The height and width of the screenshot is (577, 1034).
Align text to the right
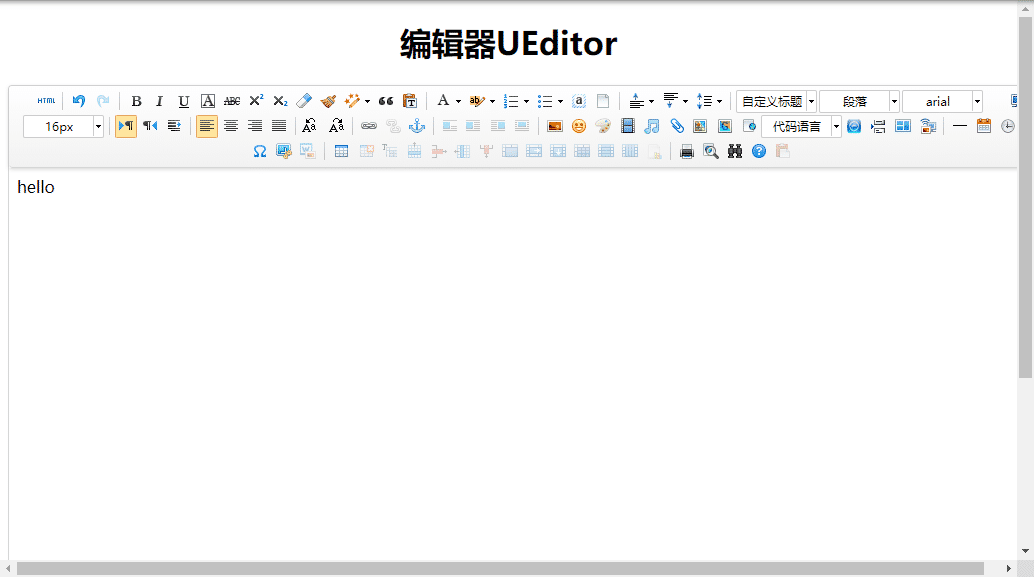click(x=255, y=126)
